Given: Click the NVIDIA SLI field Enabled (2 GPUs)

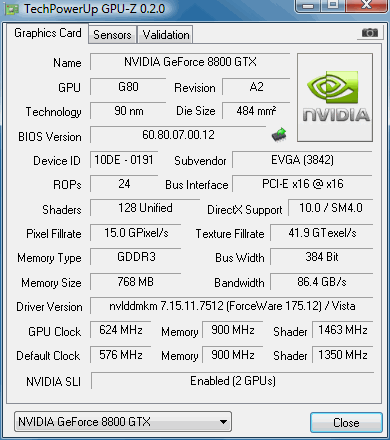Looking at the screenshot, I should pyautogui.click(x=232, y=381).
